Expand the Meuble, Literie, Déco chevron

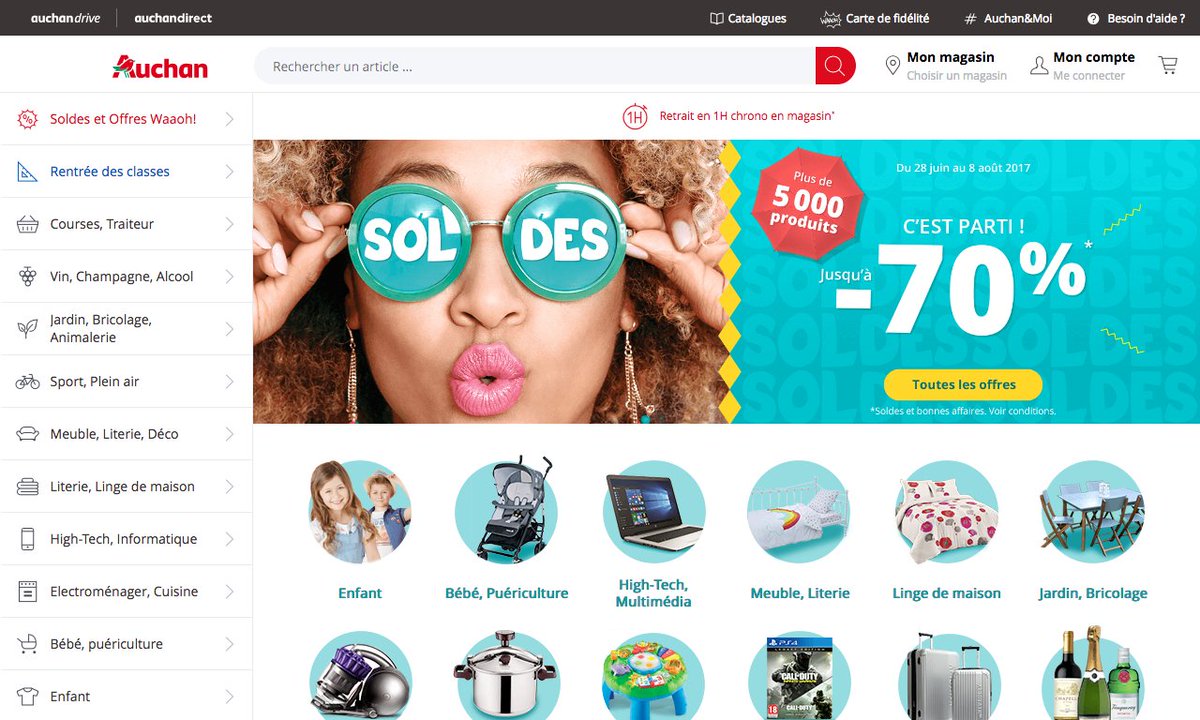click(x=229, y=434)
